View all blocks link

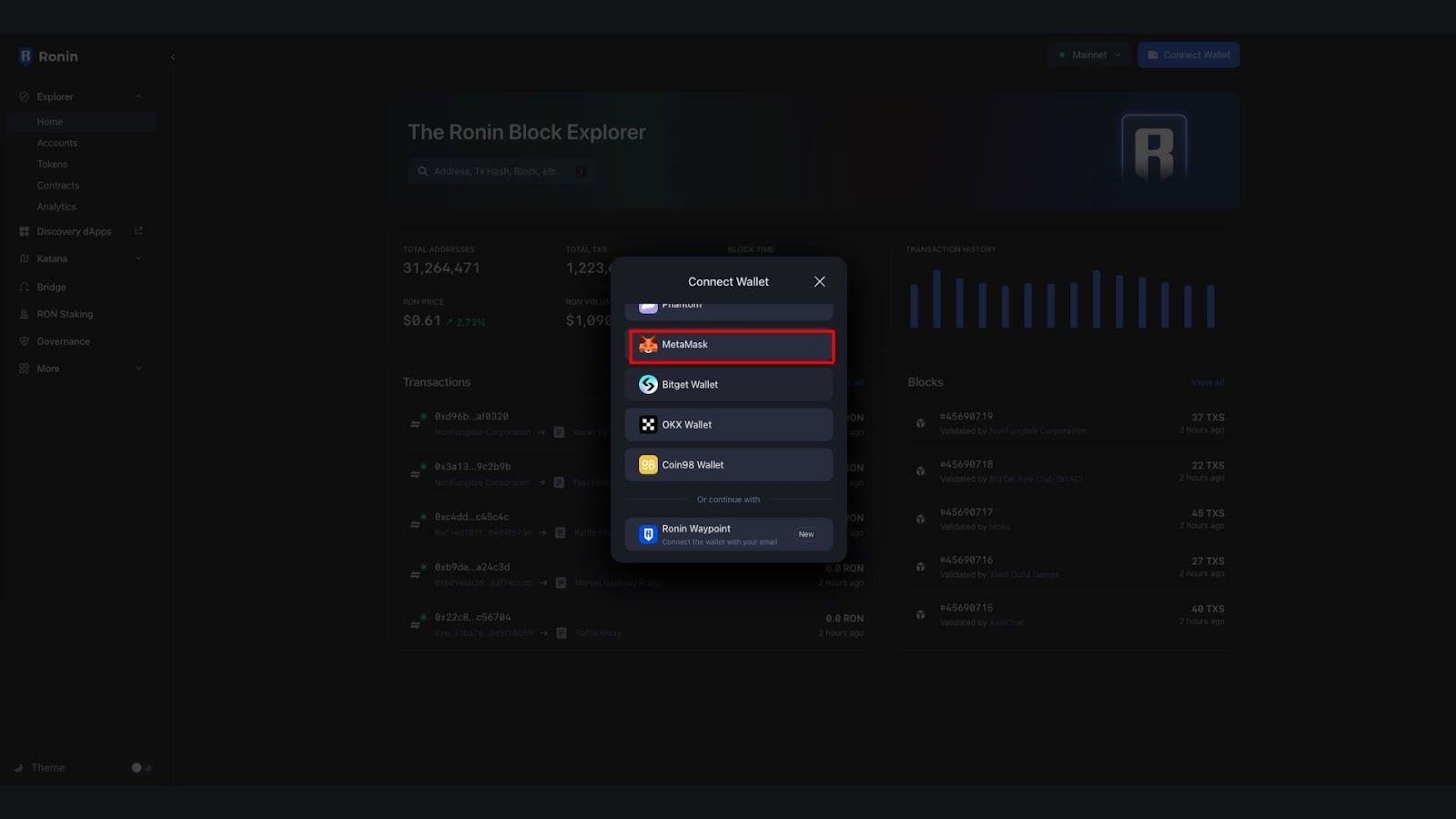click(1208, 382)
